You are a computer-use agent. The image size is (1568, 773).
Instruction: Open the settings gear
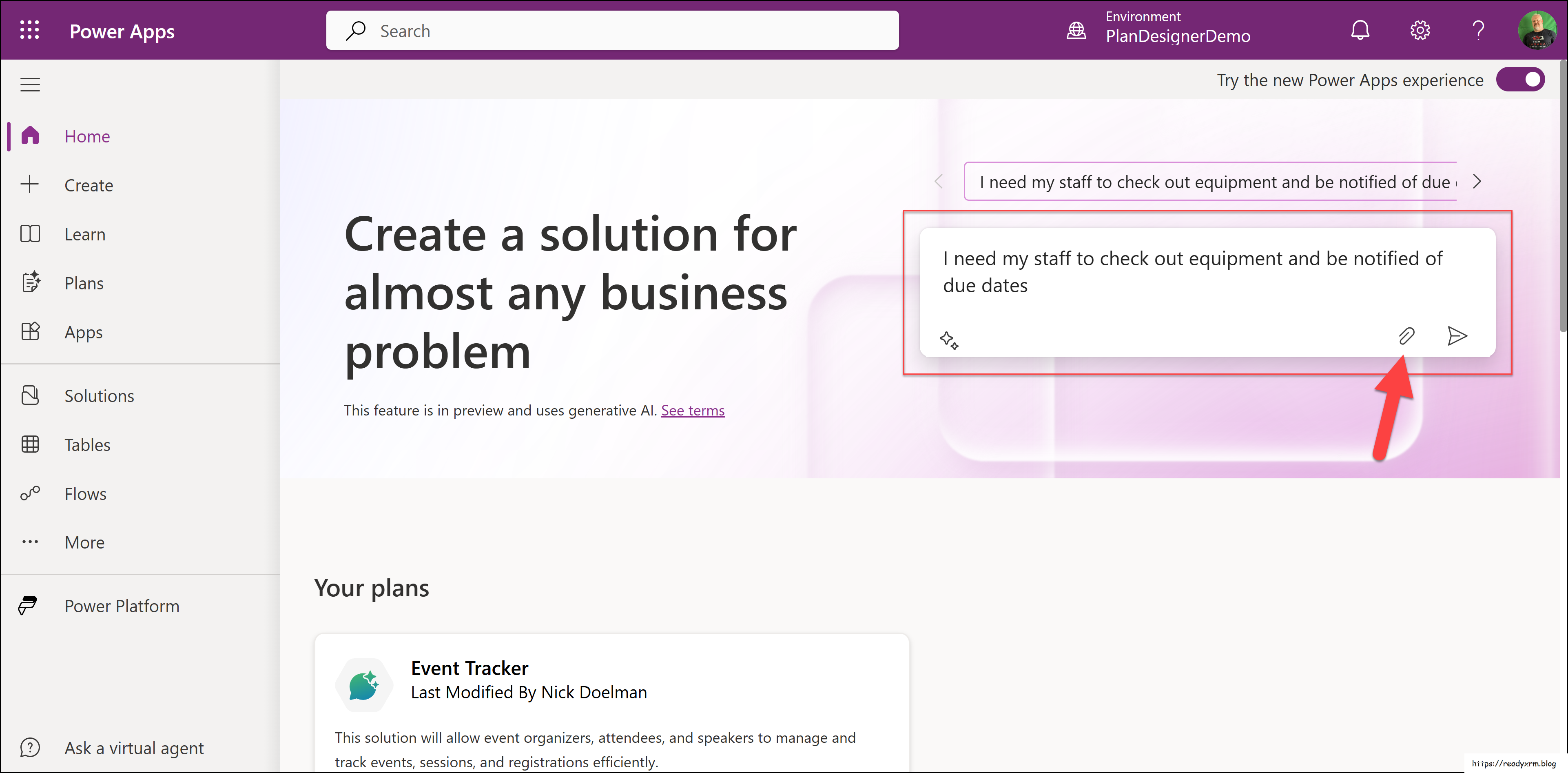1420,30
